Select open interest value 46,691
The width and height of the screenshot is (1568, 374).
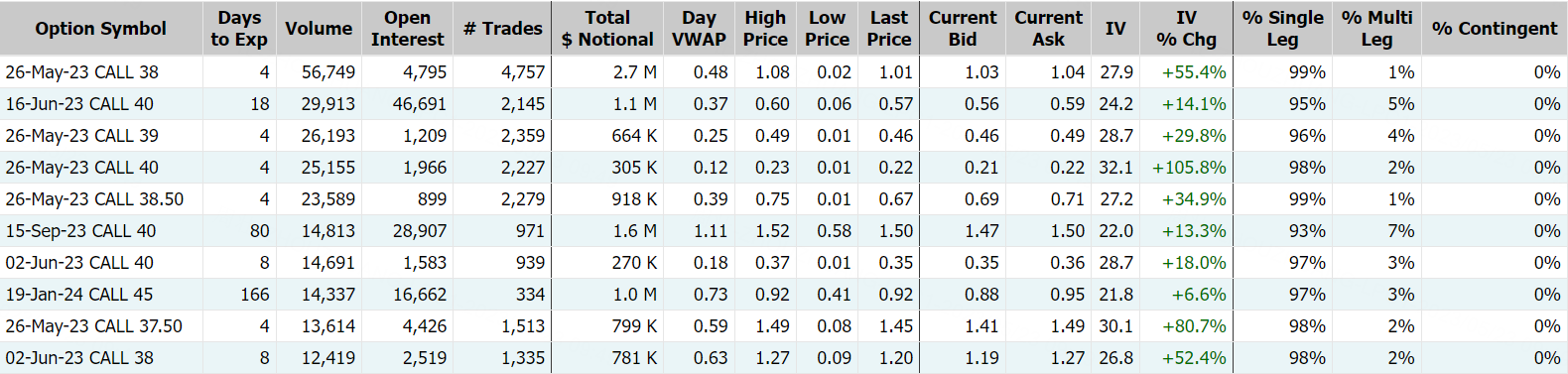tap(420, 104)
